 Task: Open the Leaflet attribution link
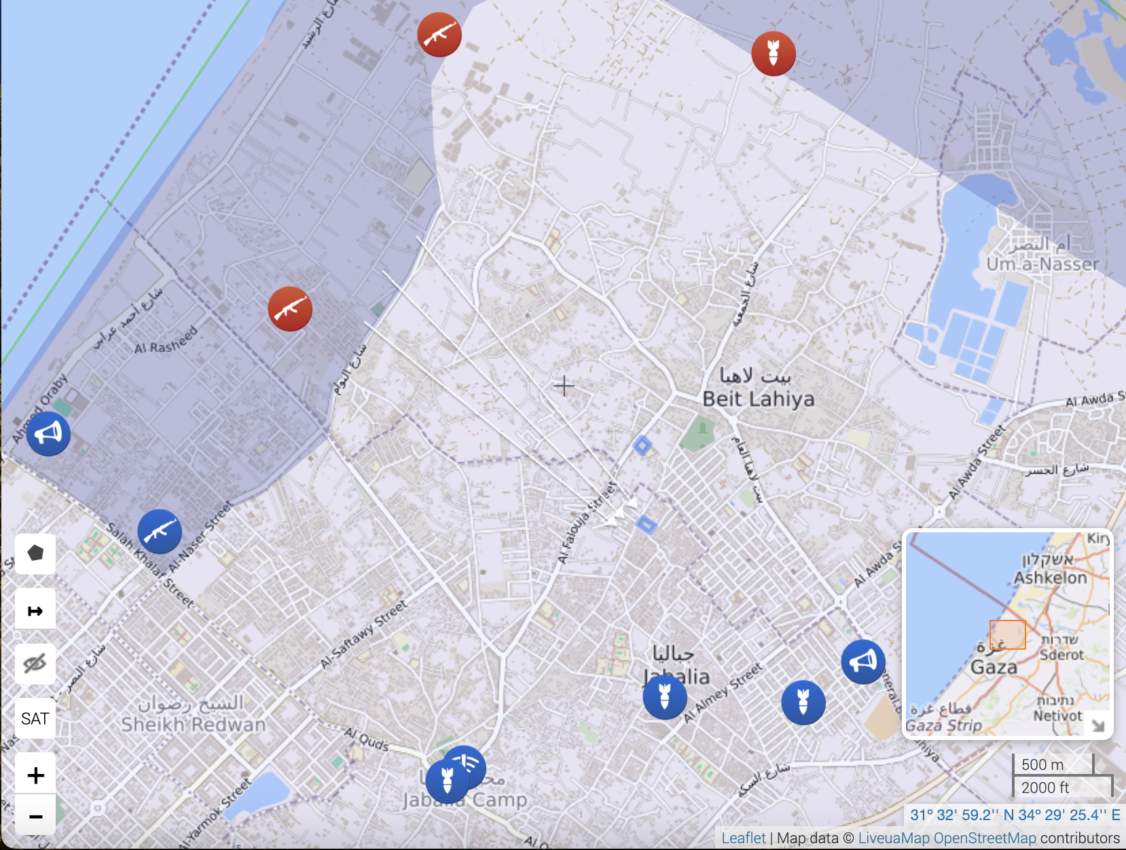pyautogui.click(x=744, y=838)
